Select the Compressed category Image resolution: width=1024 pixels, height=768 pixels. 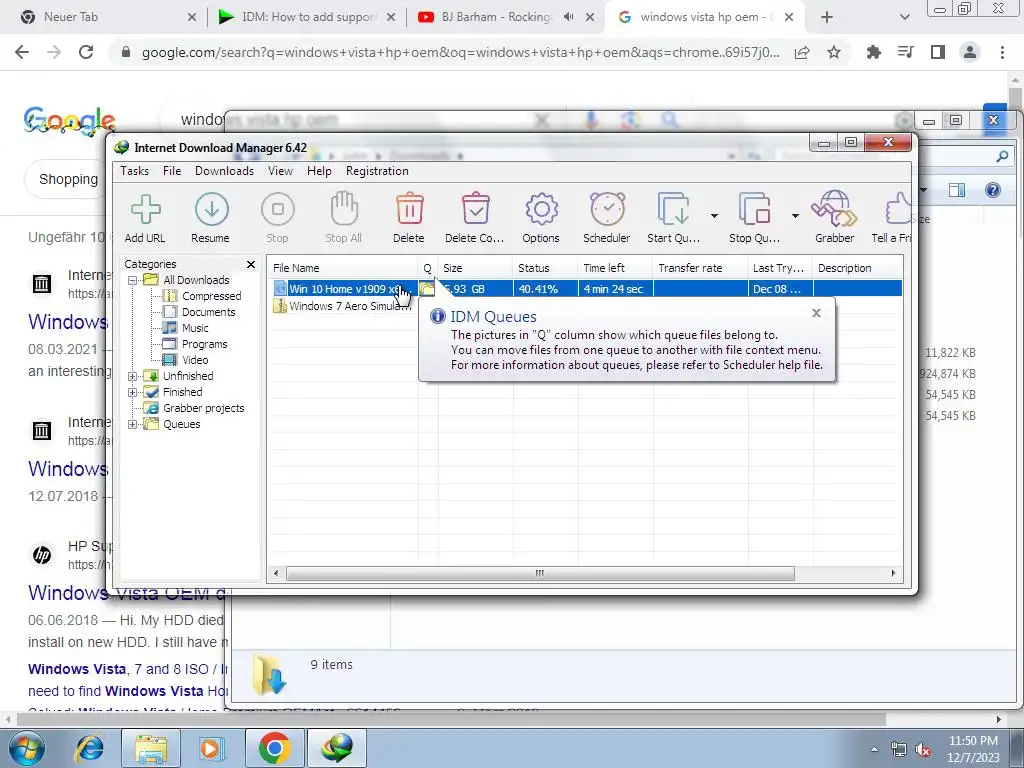click(211, 296)
